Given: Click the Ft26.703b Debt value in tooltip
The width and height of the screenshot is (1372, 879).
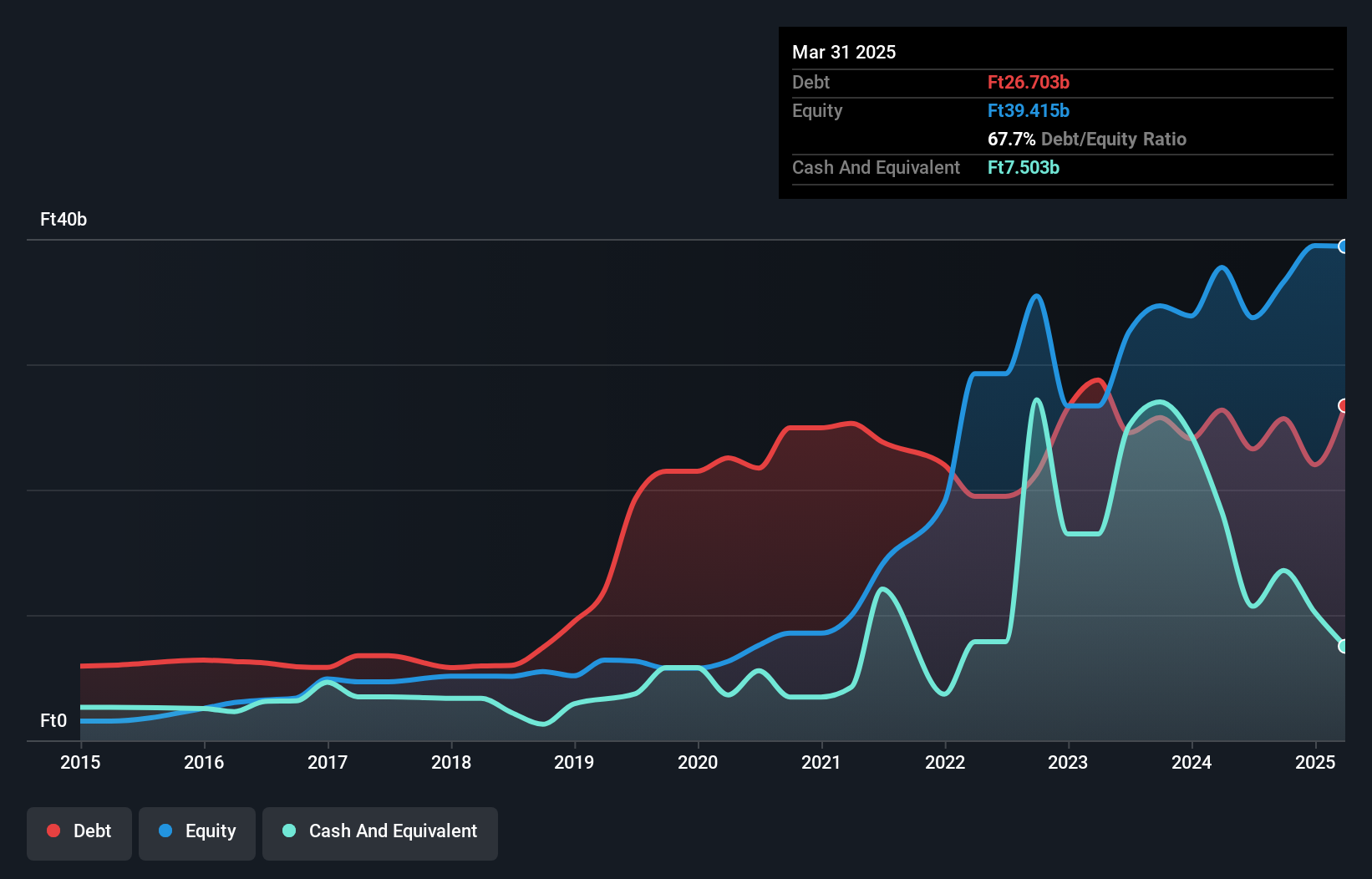Looking at the screenshot, I should coord(1028,82).
